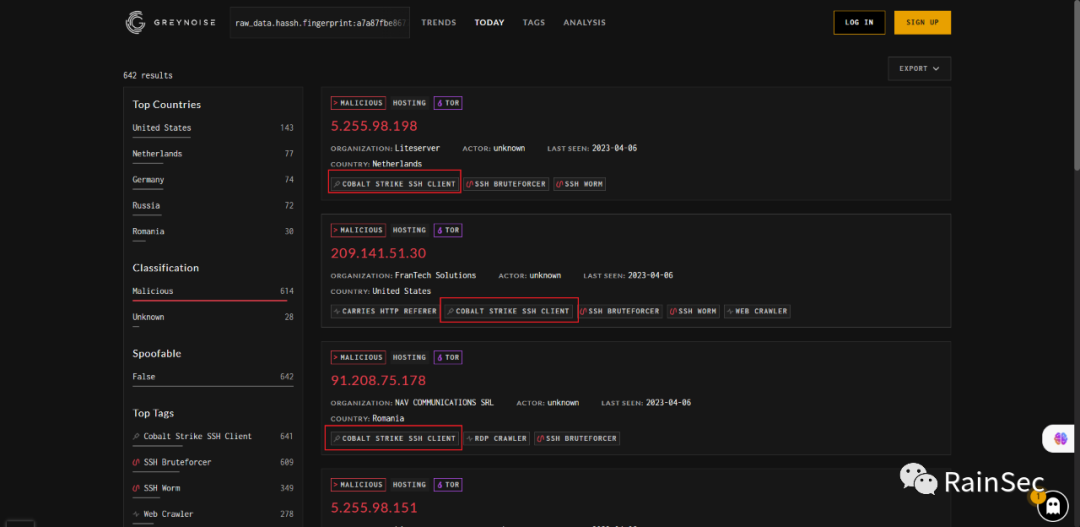Image resolution: width=1080 pixels, height=527 pixels.
Task: Click SSH Worm tag under 209.141.51.30
Action: [x=694, y=311]
